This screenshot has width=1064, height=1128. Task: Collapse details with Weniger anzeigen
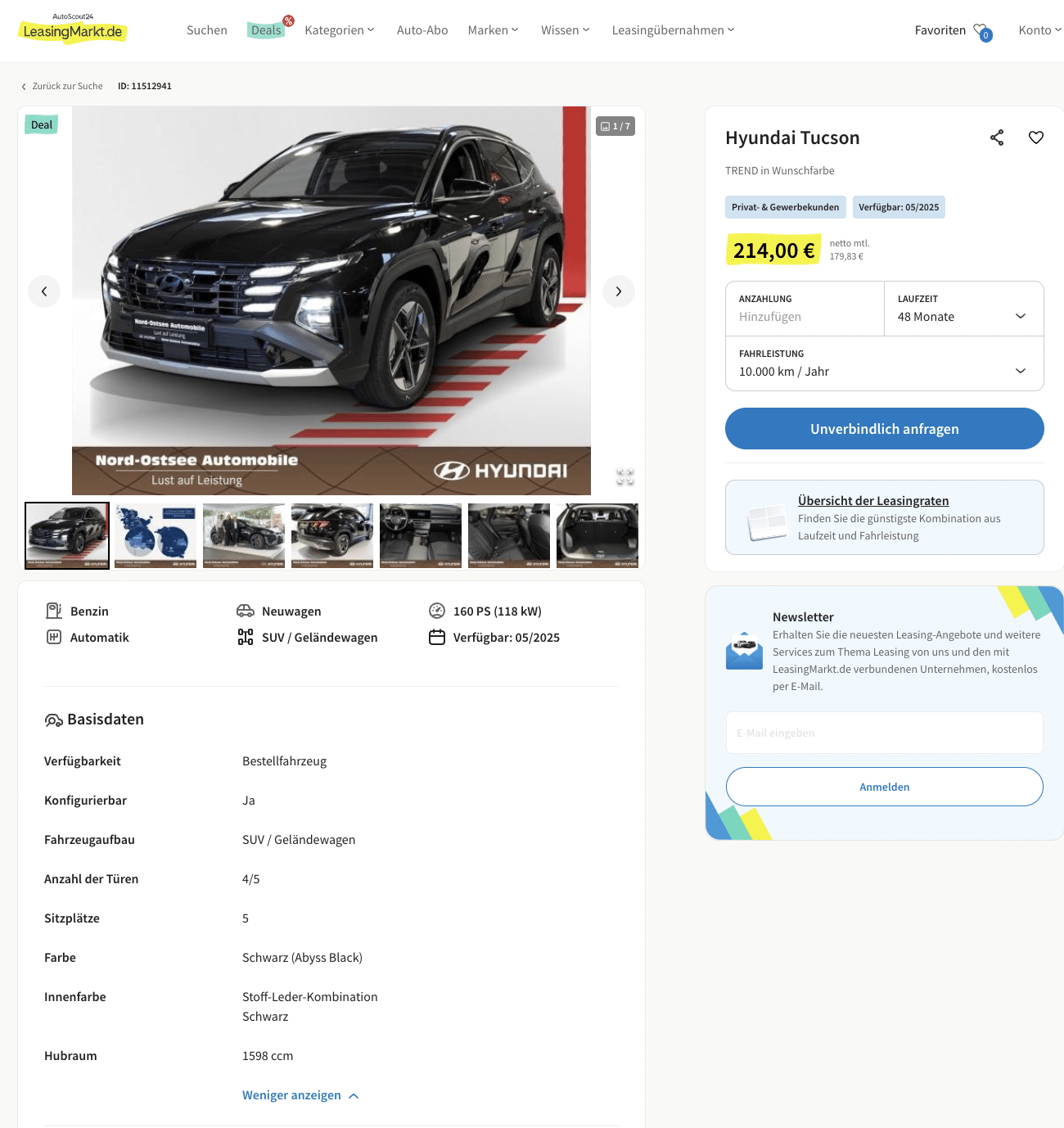click(x=300, y=1095)
